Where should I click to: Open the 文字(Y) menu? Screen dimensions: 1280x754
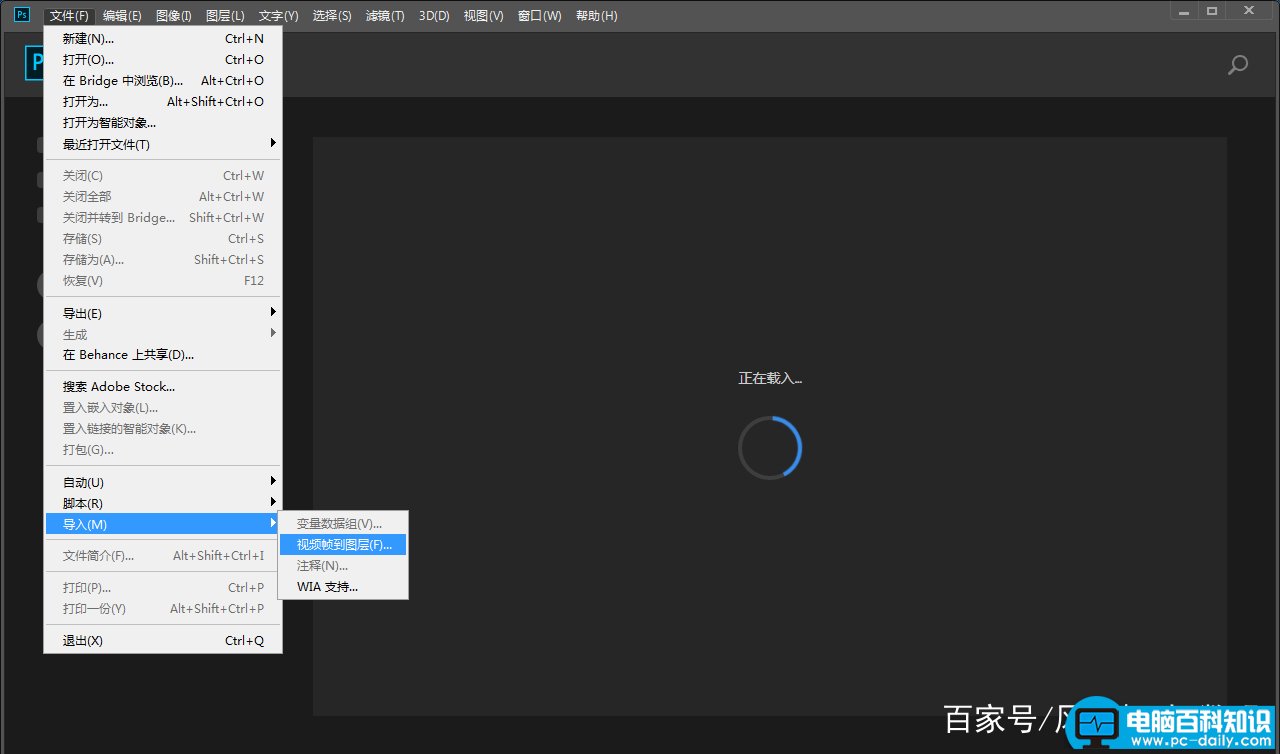pyautogui.click(x=278, y=16)
